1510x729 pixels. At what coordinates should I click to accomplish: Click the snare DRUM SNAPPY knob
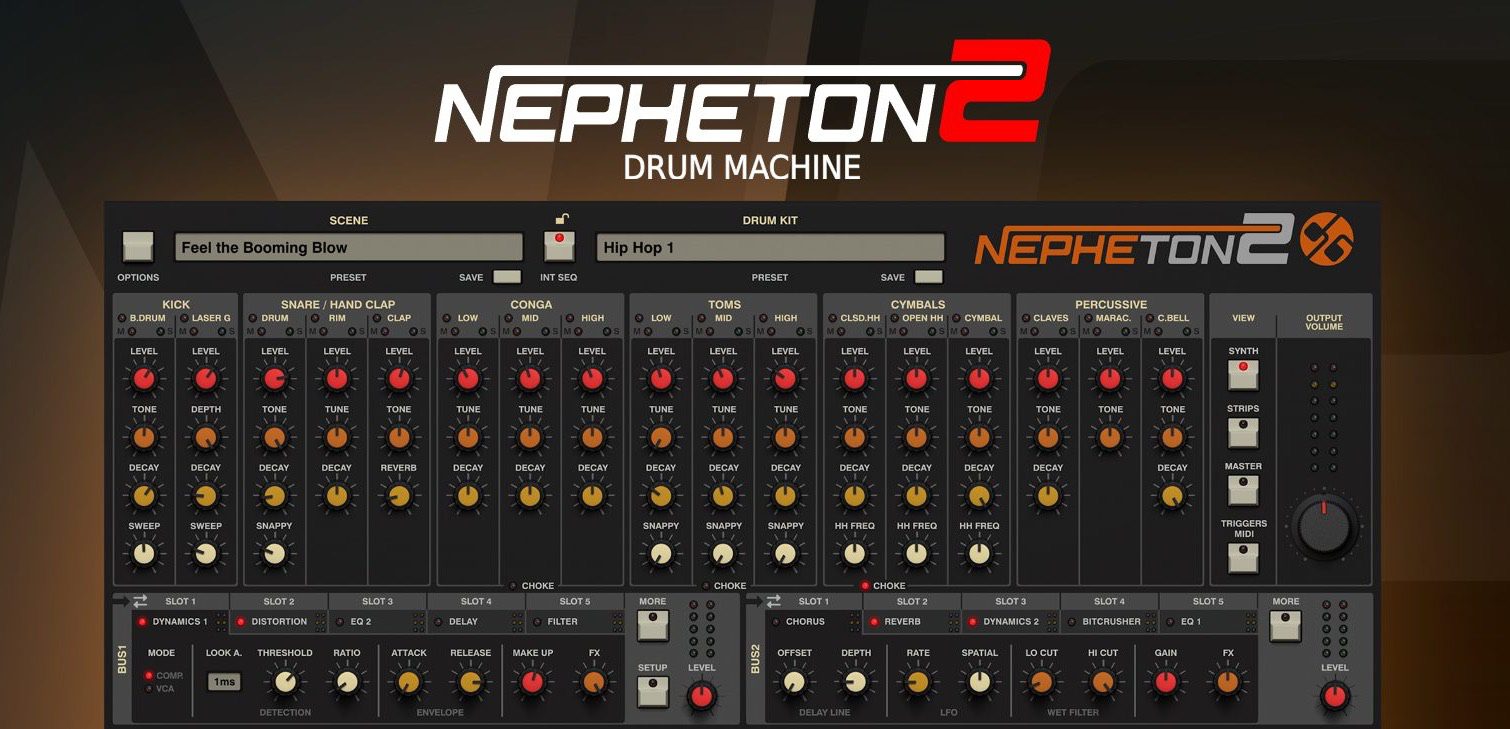(x=274, y=553)
